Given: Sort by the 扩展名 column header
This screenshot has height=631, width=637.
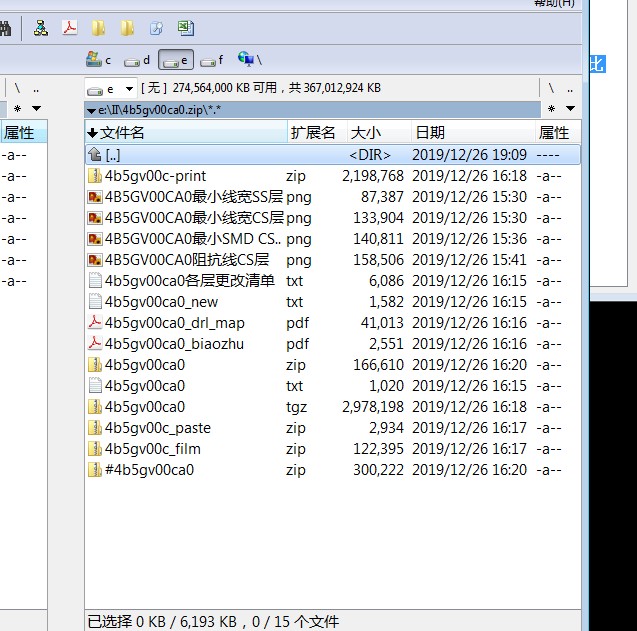Looking at the screenshot, I should pos(317,132).
